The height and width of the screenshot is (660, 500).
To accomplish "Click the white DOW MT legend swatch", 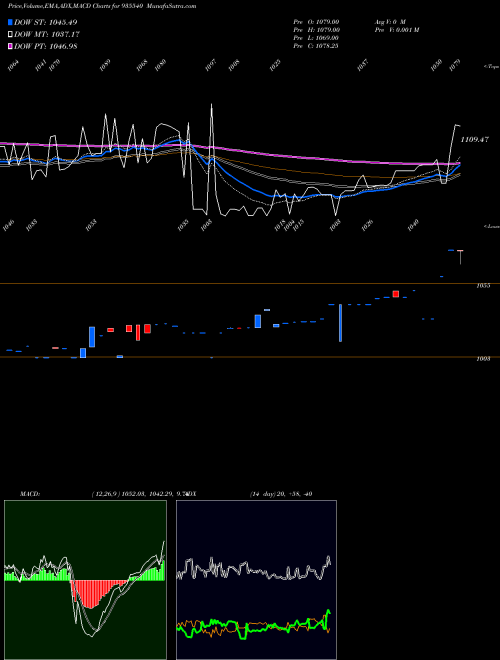I will point(10,34).
